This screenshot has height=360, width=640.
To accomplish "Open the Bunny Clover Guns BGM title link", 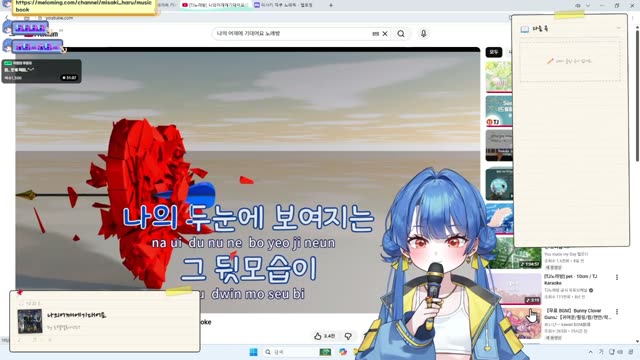I will pyautogui.click(x=577, y=314).
